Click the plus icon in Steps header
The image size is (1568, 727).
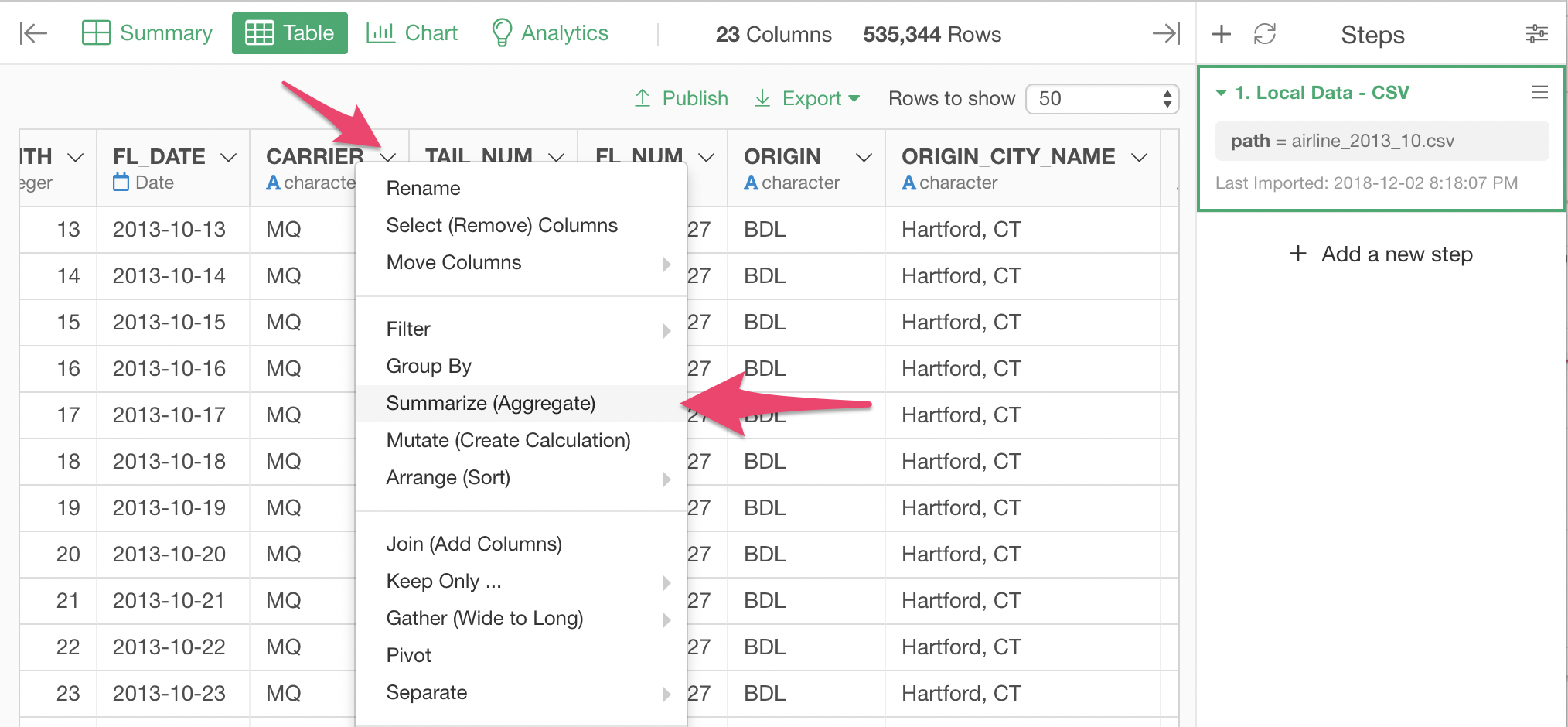pyautogui.click(x=1222, y=34)
